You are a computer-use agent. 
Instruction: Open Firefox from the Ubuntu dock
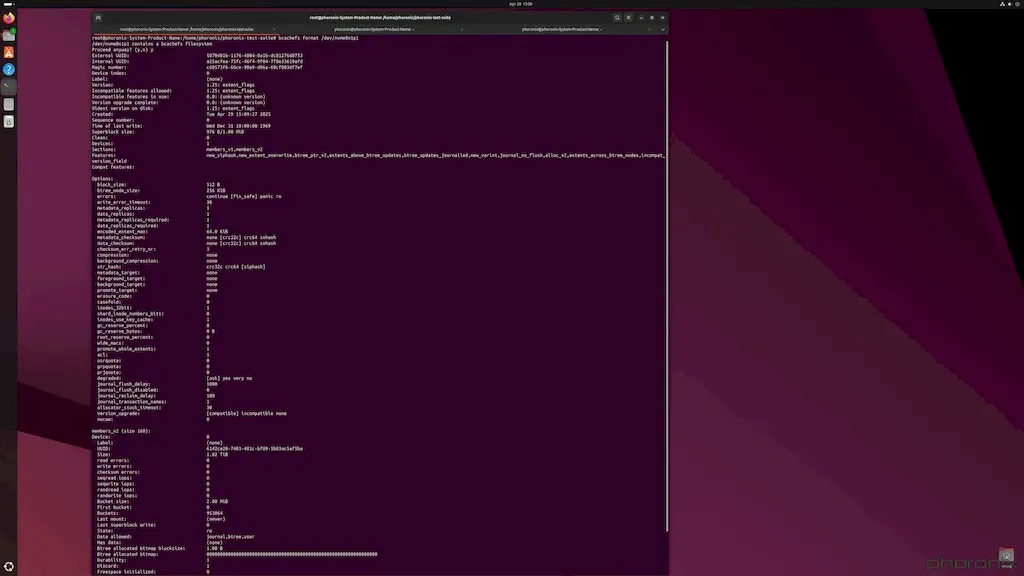click(x=8, y=18)
